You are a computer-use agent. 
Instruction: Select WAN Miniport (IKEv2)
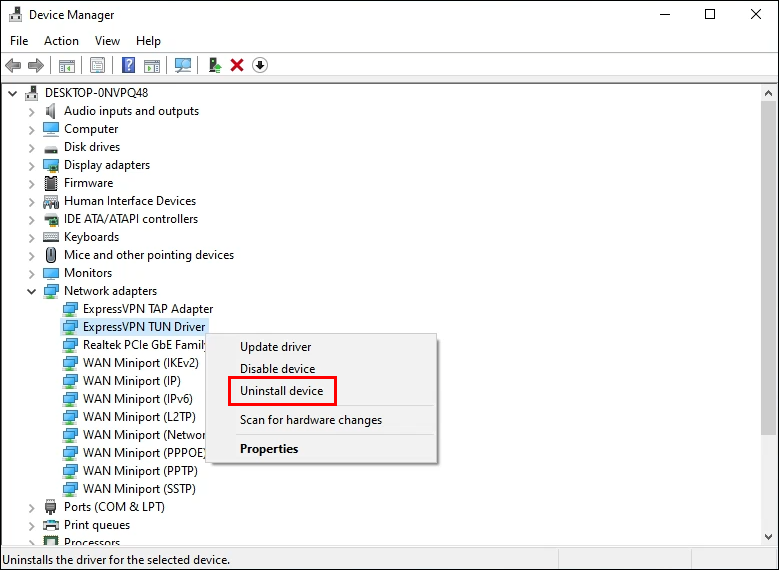(x=141, y=363)
